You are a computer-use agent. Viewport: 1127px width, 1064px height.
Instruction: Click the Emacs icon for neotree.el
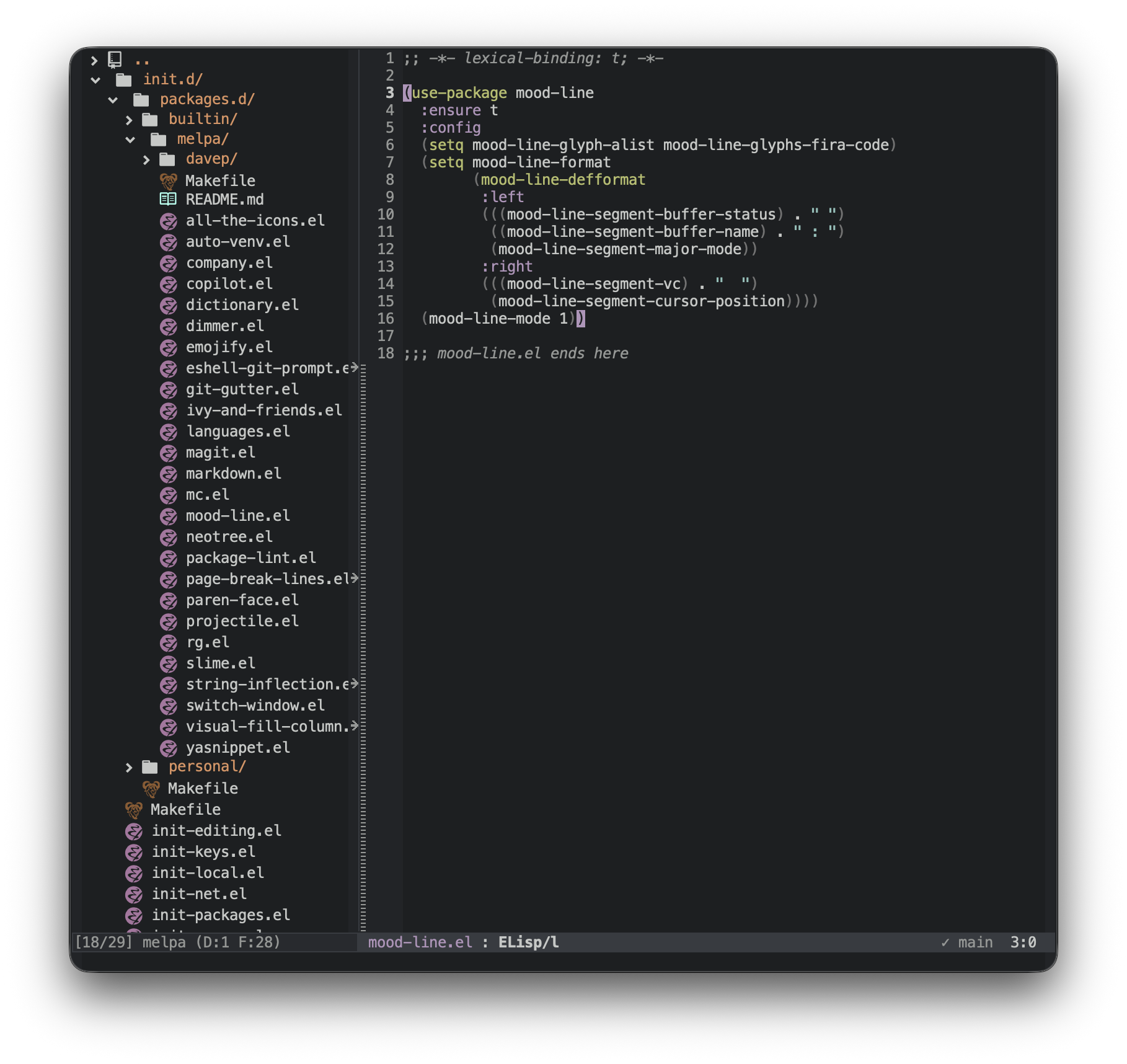point(169,538)
